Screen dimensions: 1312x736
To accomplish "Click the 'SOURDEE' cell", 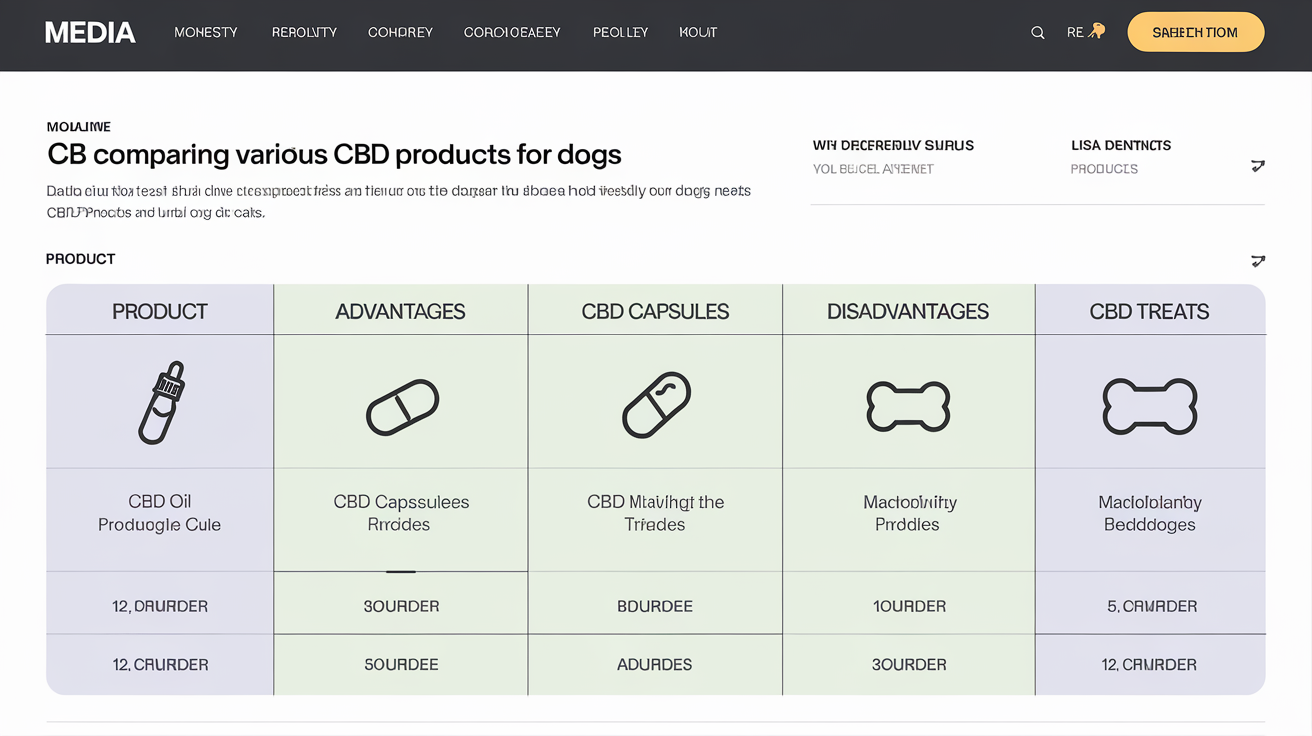I will [x=400, y=665].
